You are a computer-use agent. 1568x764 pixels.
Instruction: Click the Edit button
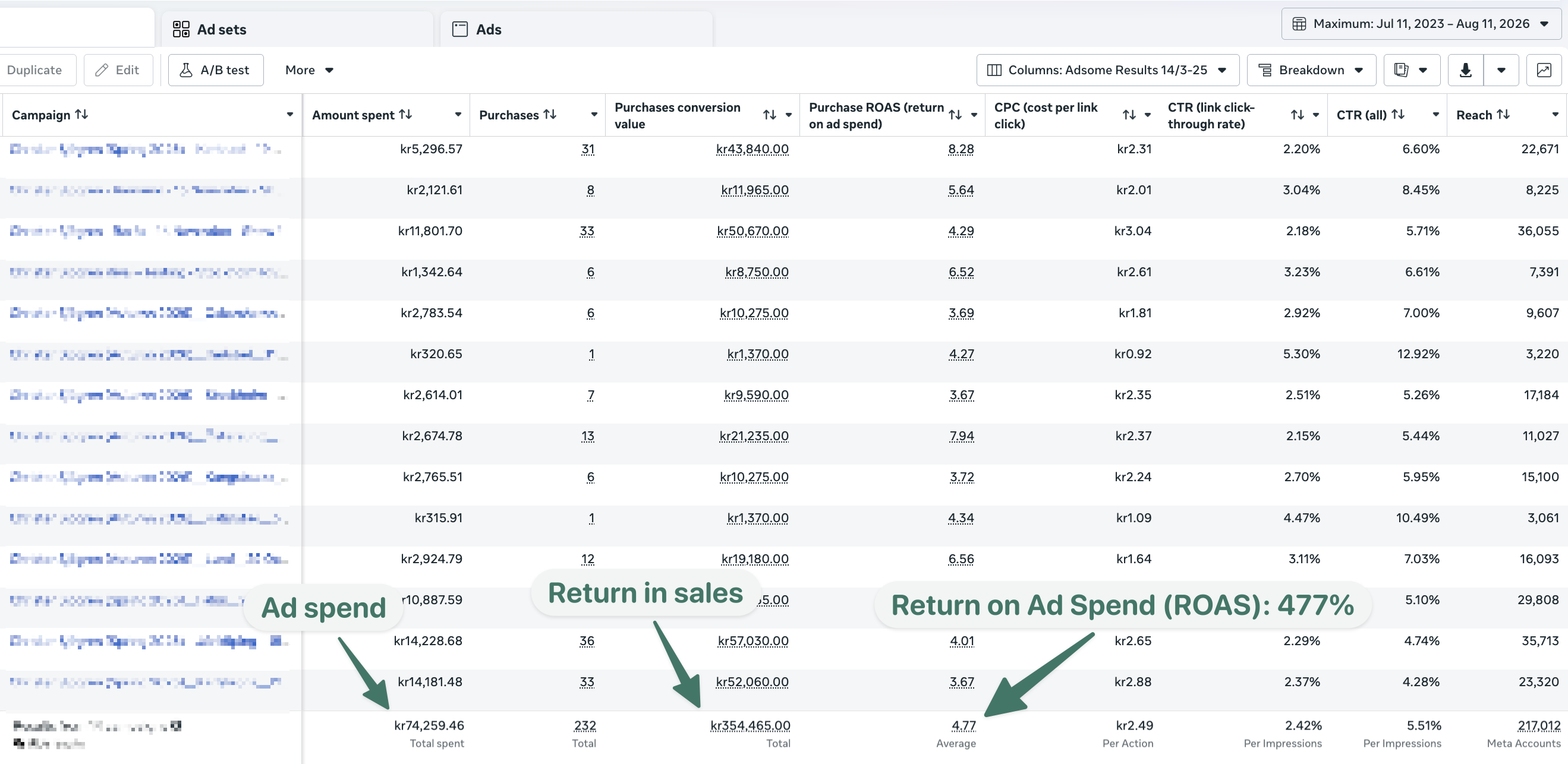pyautogui.click(x=118, y=70)
